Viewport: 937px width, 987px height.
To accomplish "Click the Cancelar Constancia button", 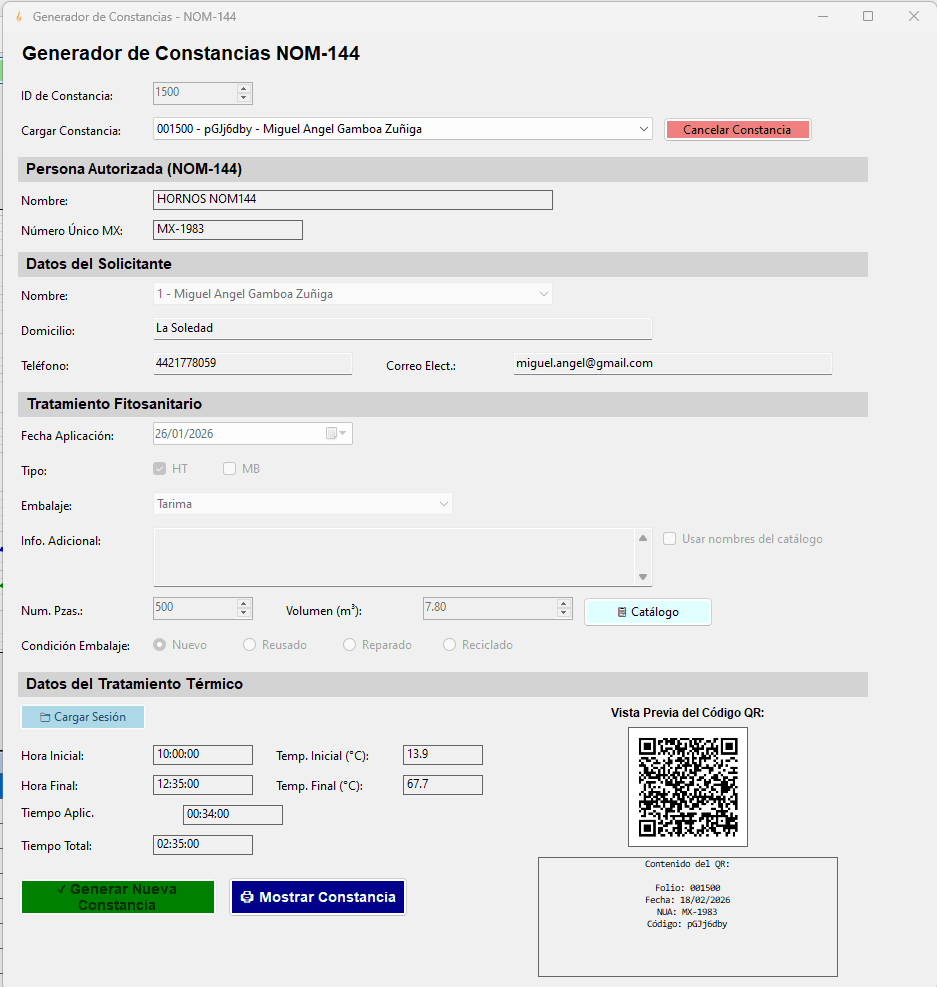I will tap(738, 130).
